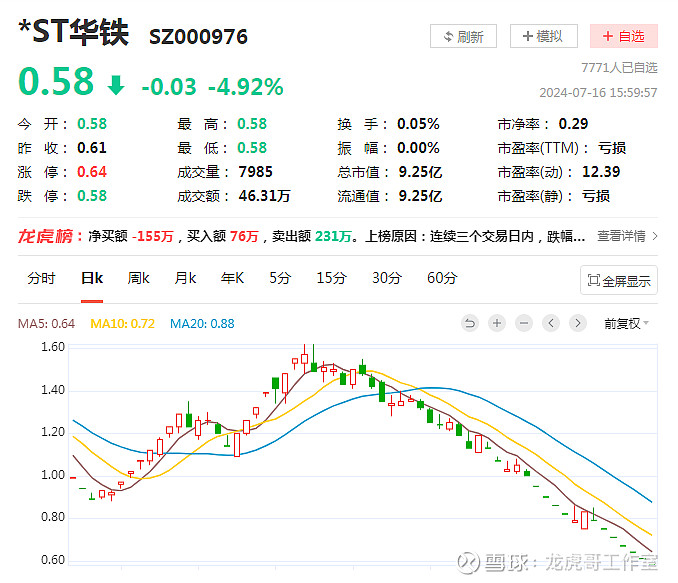Click the 刷新 refresh button
This screenshot has height=583, width=678.
pyautogui.click(x=463, y=36)
